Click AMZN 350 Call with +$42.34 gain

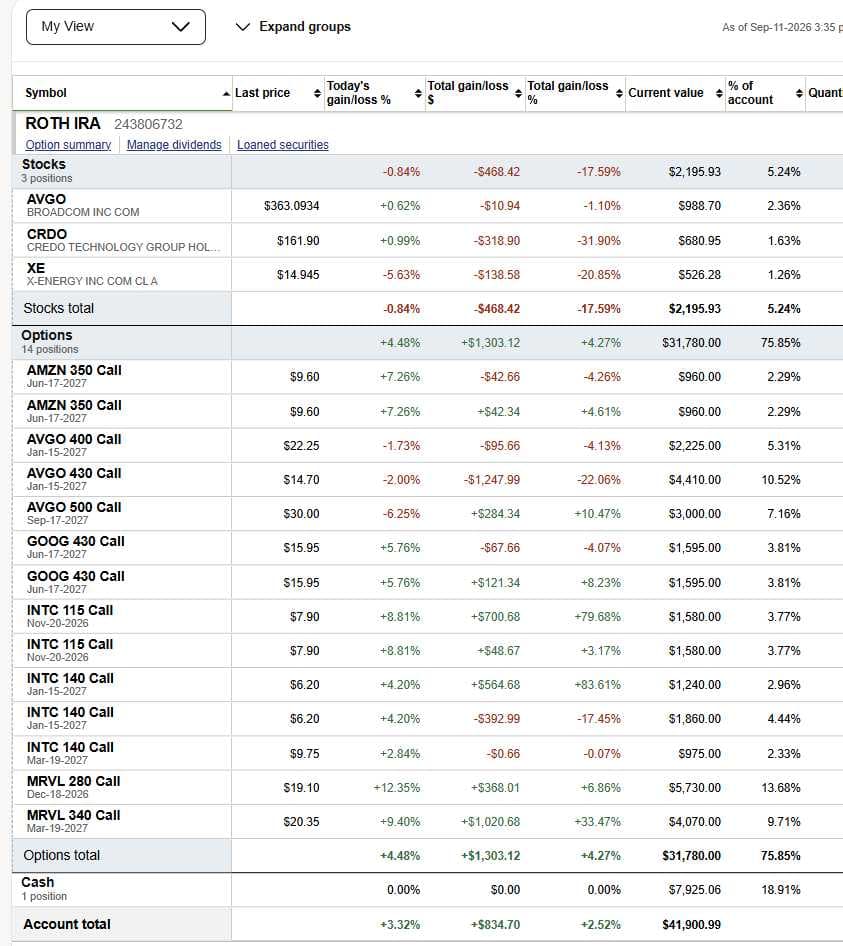point(74,405)
